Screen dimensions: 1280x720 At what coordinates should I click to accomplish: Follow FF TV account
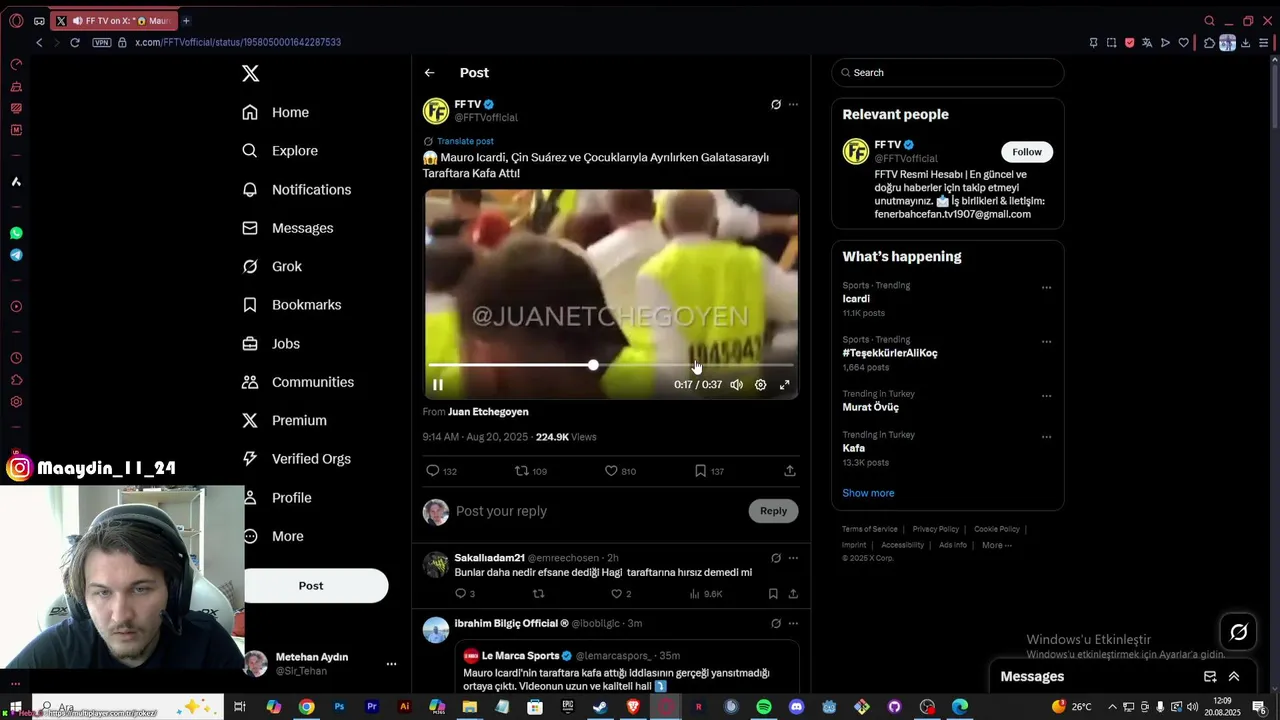tap(1027, 152)
